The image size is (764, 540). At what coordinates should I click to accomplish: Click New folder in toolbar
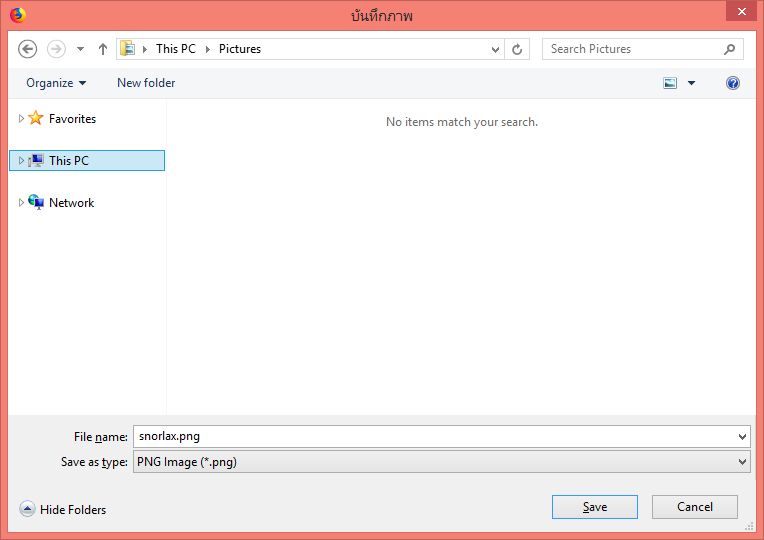146,83
